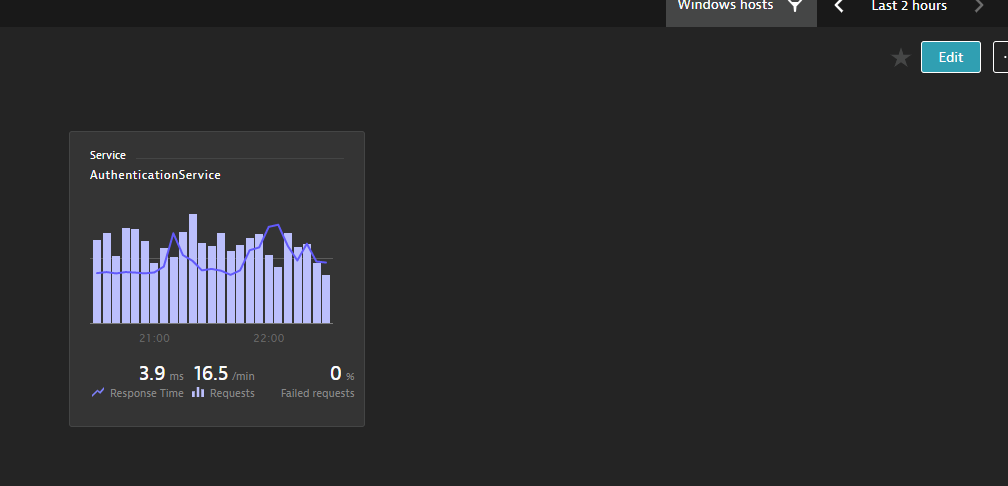Click the Response Time line icon

click(98, 393)
